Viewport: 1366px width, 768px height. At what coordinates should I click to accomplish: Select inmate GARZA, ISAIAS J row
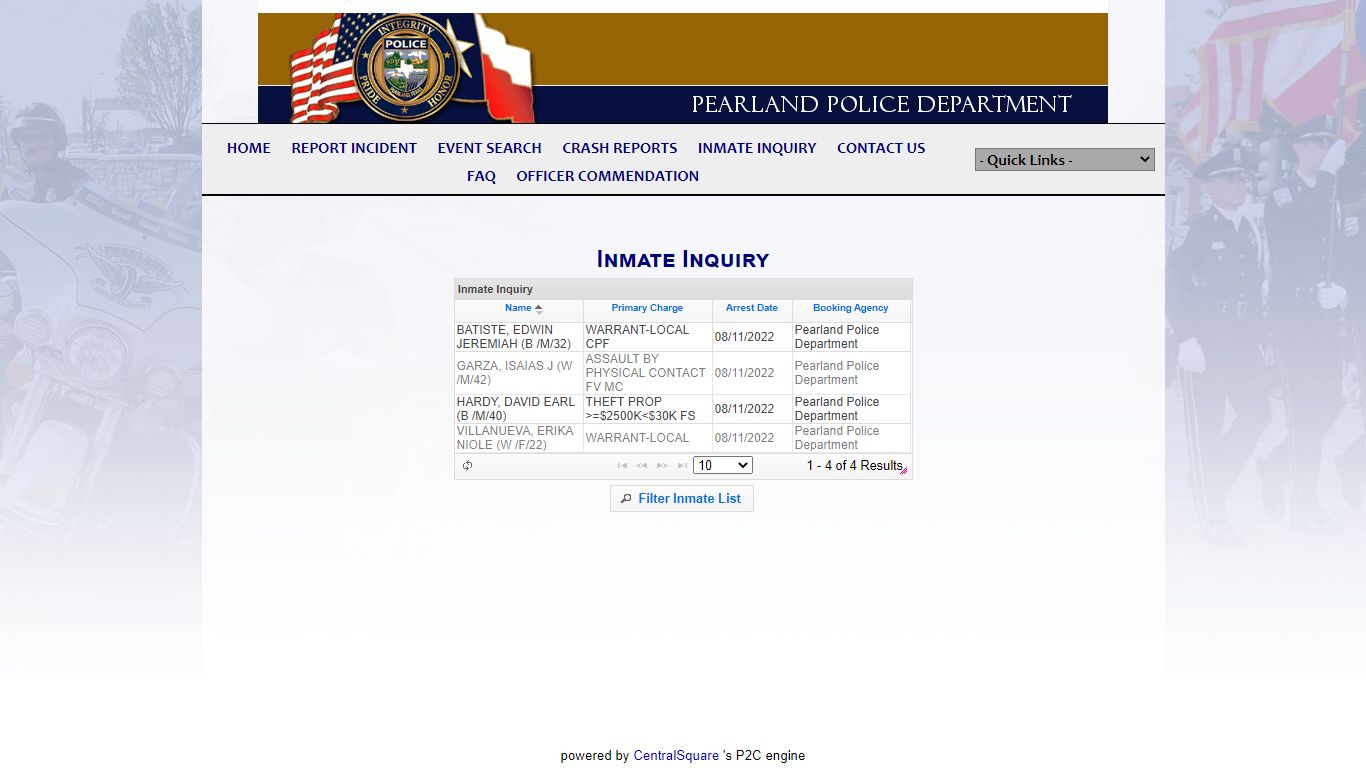click(x=682, y=373)
